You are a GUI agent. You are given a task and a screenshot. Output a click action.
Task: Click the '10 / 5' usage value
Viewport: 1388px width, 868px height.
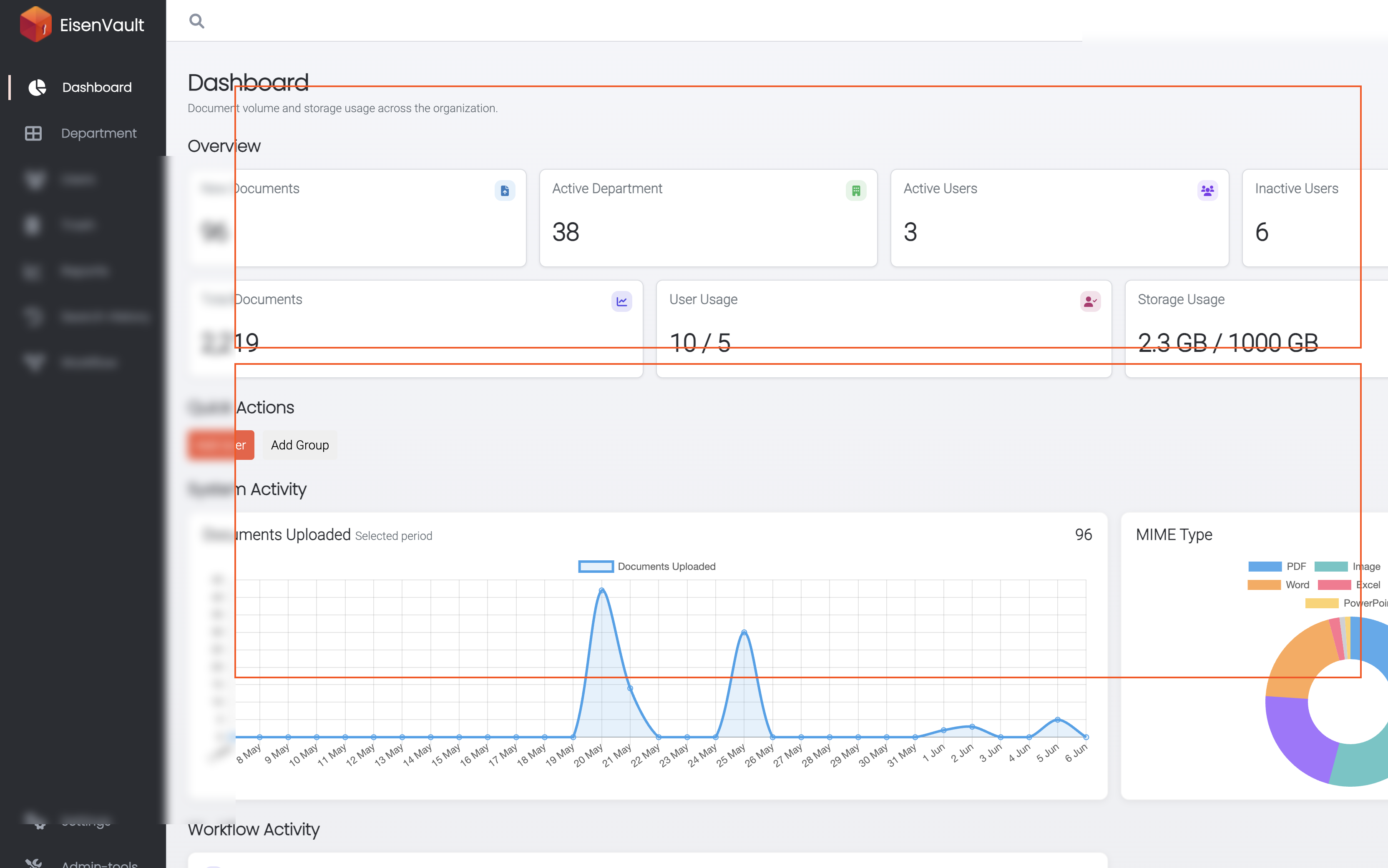click(700, 343)
